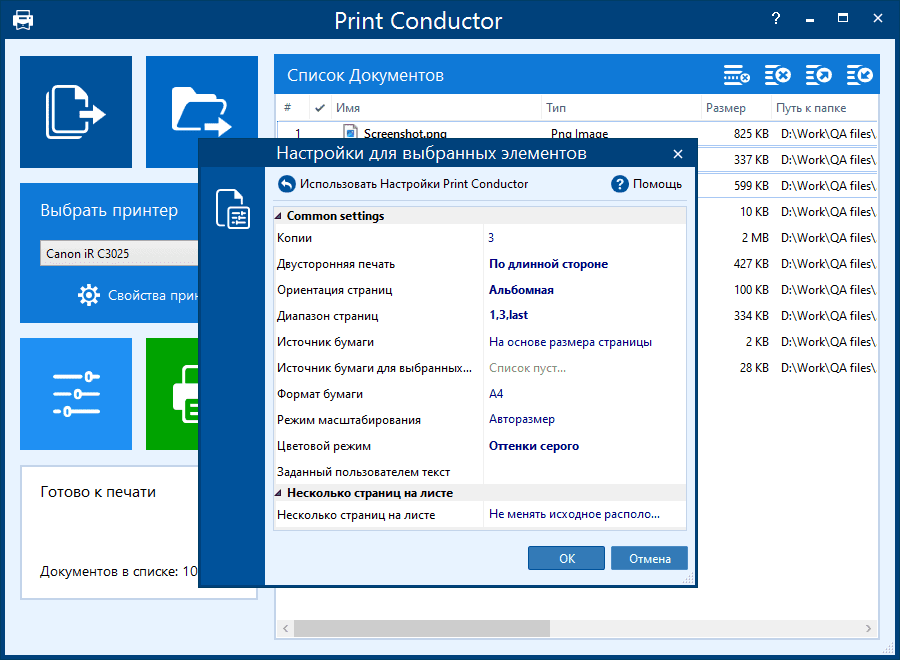Sort by Путь к папке column header

[811, 108]
